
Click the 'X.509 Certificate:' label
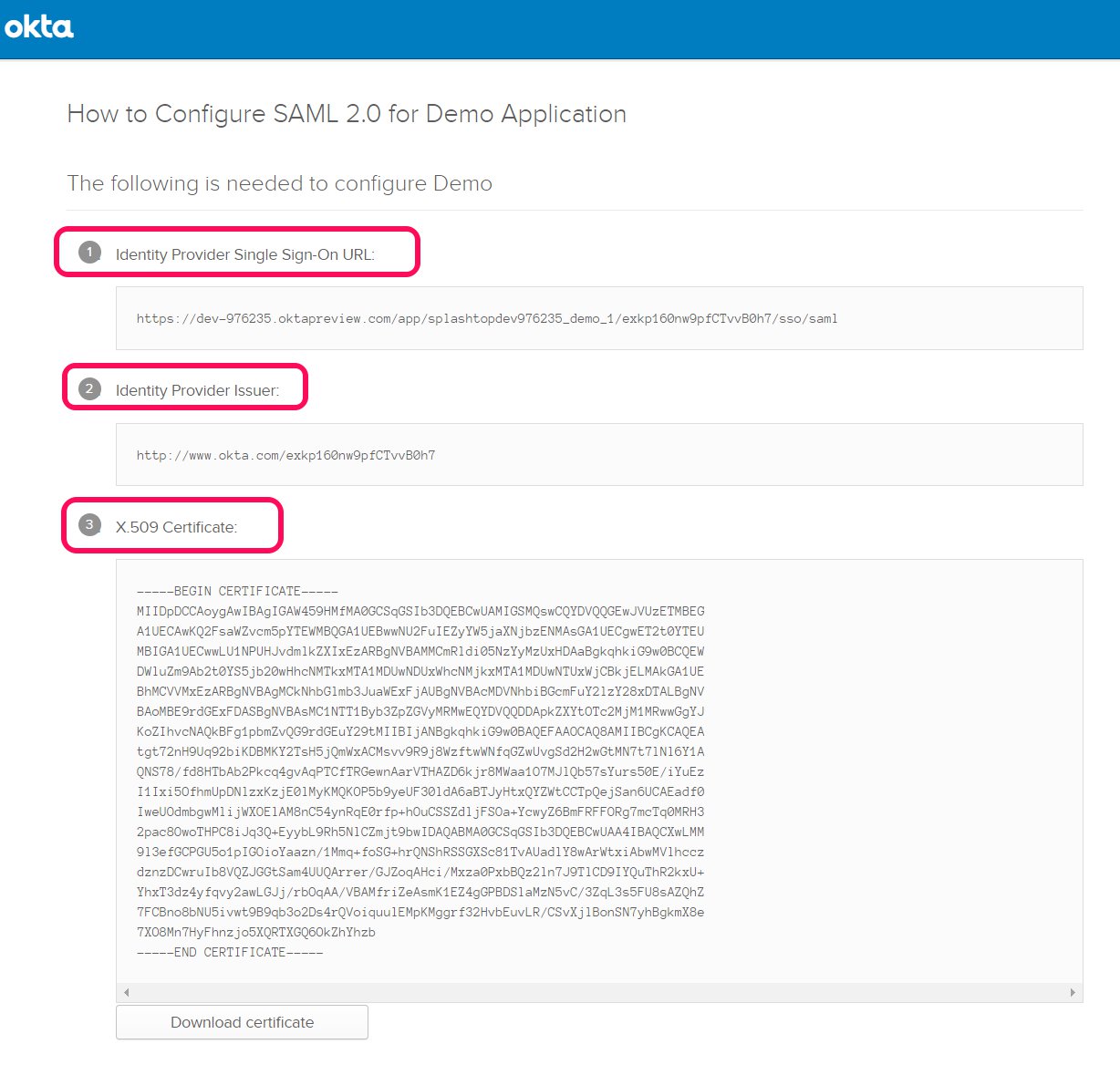click(x=176, y=527)
